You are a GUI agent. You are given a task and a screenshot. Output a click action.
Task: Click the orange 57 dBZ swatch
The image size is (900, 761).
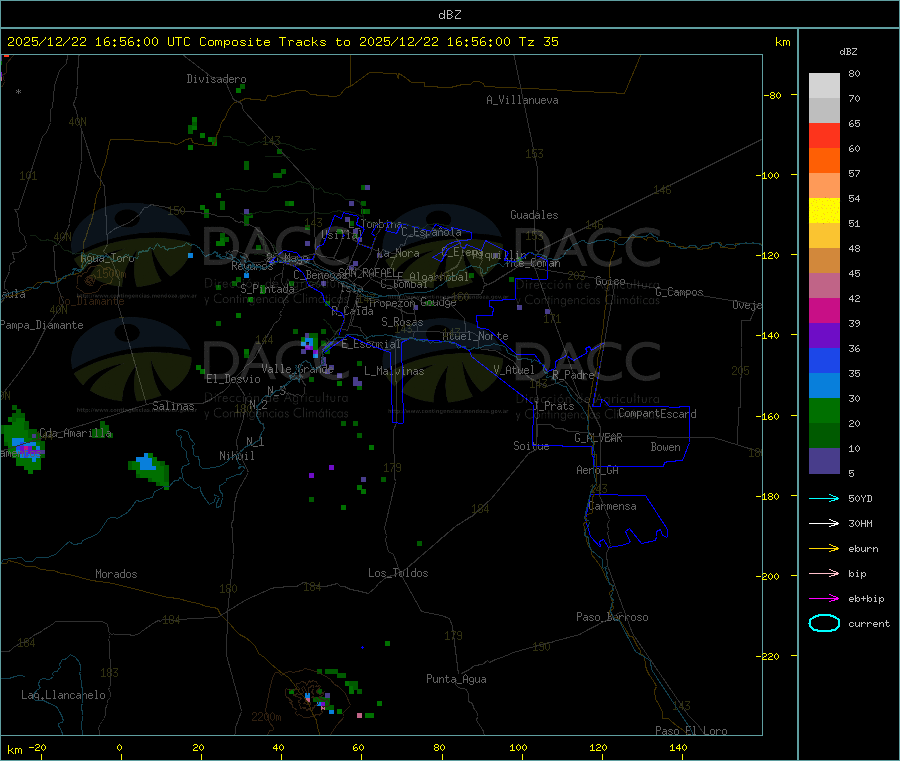[824, 161]
